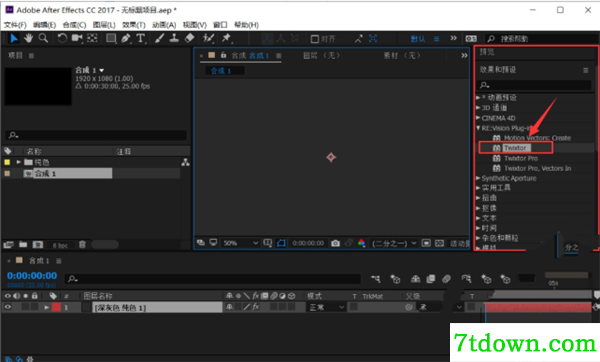Viewport: 600px width, 362px height.
Task: Click the Motion Blur enable icon in timeline
Action: click(x=446, y=279)
